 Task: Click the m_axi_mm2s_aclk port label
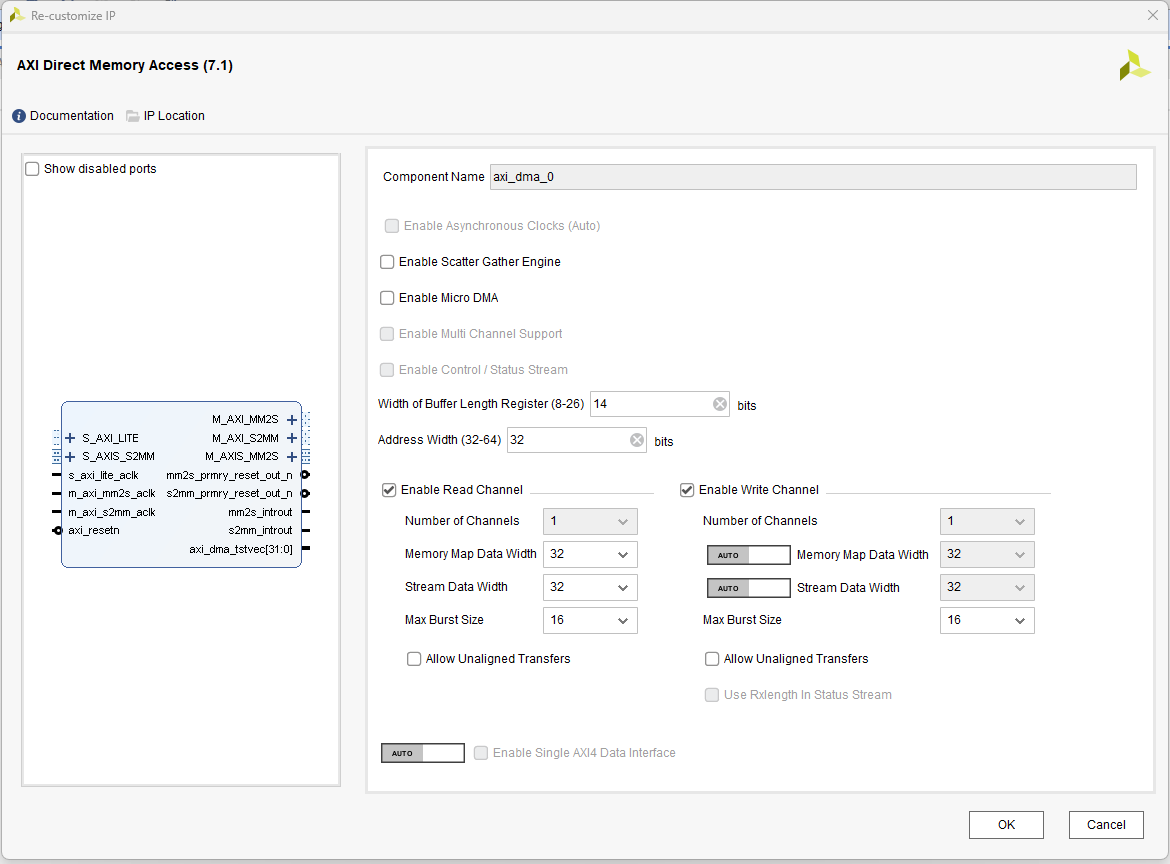[112, 493]
